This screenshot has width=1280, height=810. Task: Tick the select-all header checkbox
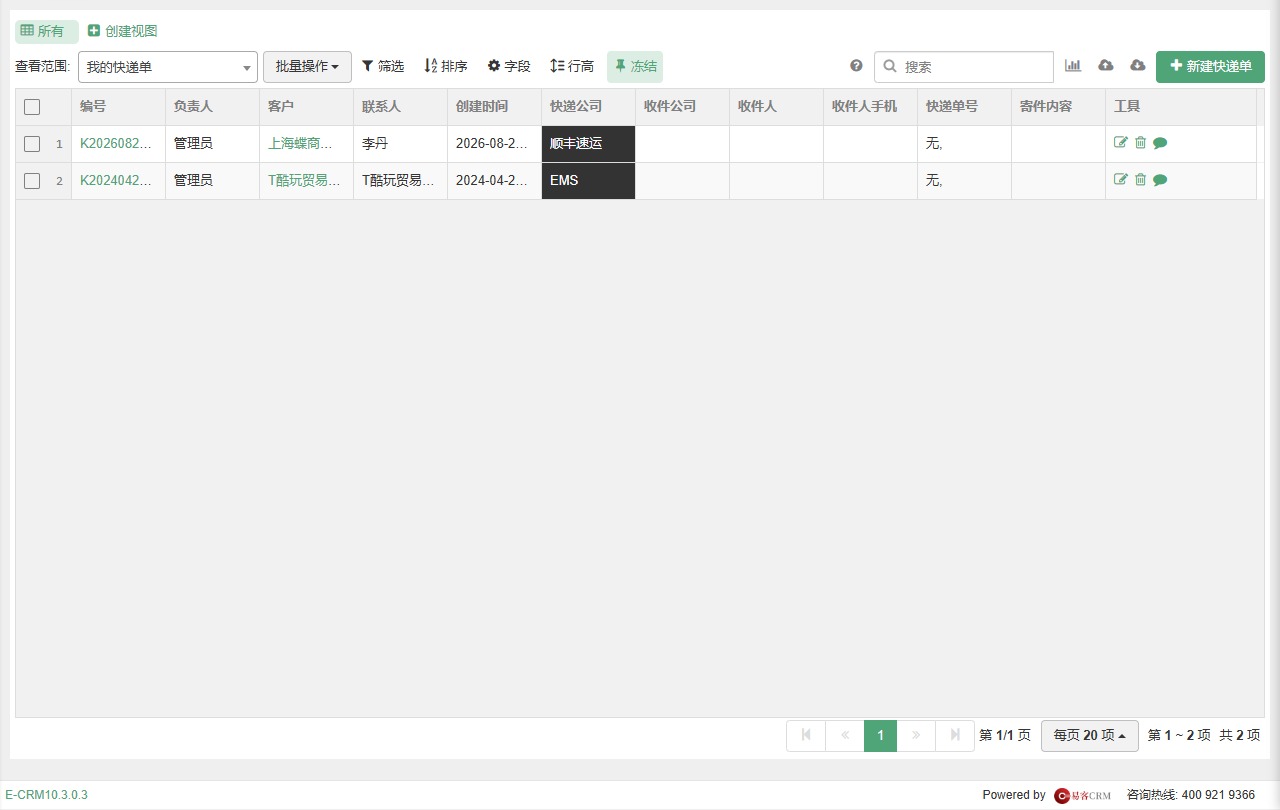click(32, 107)
